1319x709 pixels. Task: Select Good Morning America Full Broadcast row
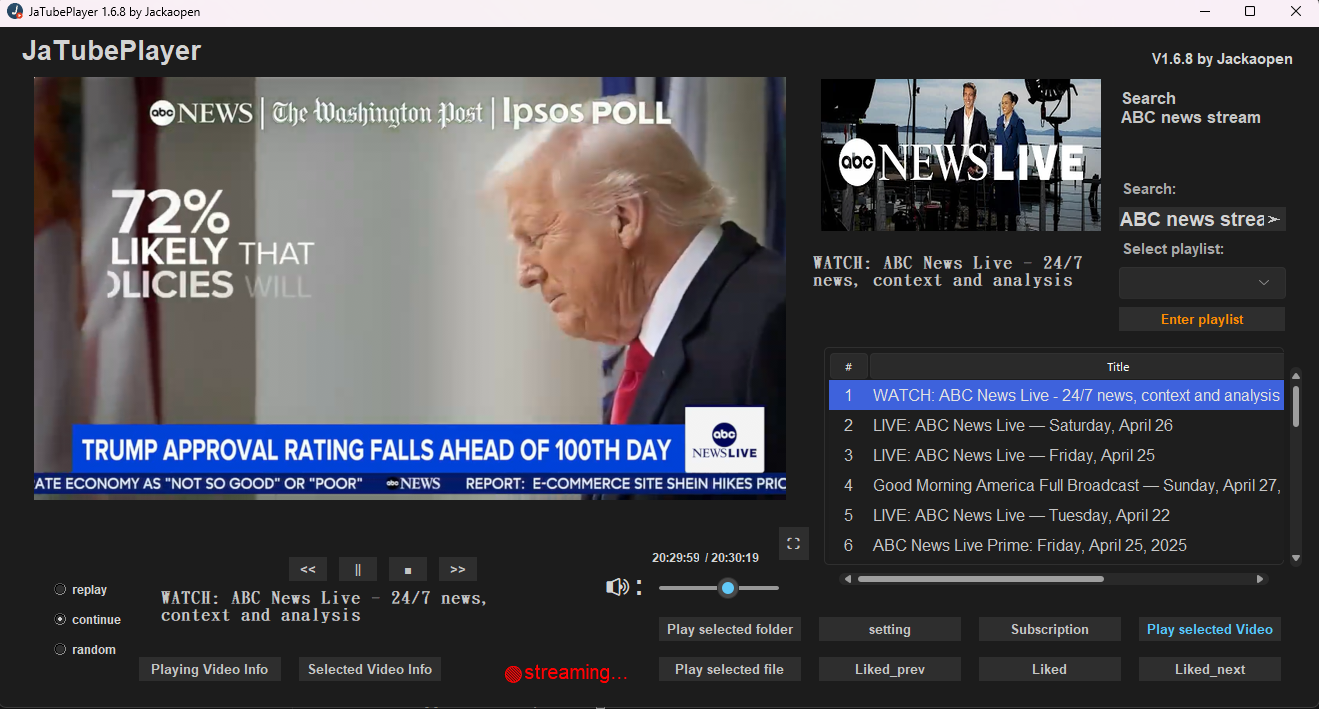pyautogui.click(x=1056, y=485)
